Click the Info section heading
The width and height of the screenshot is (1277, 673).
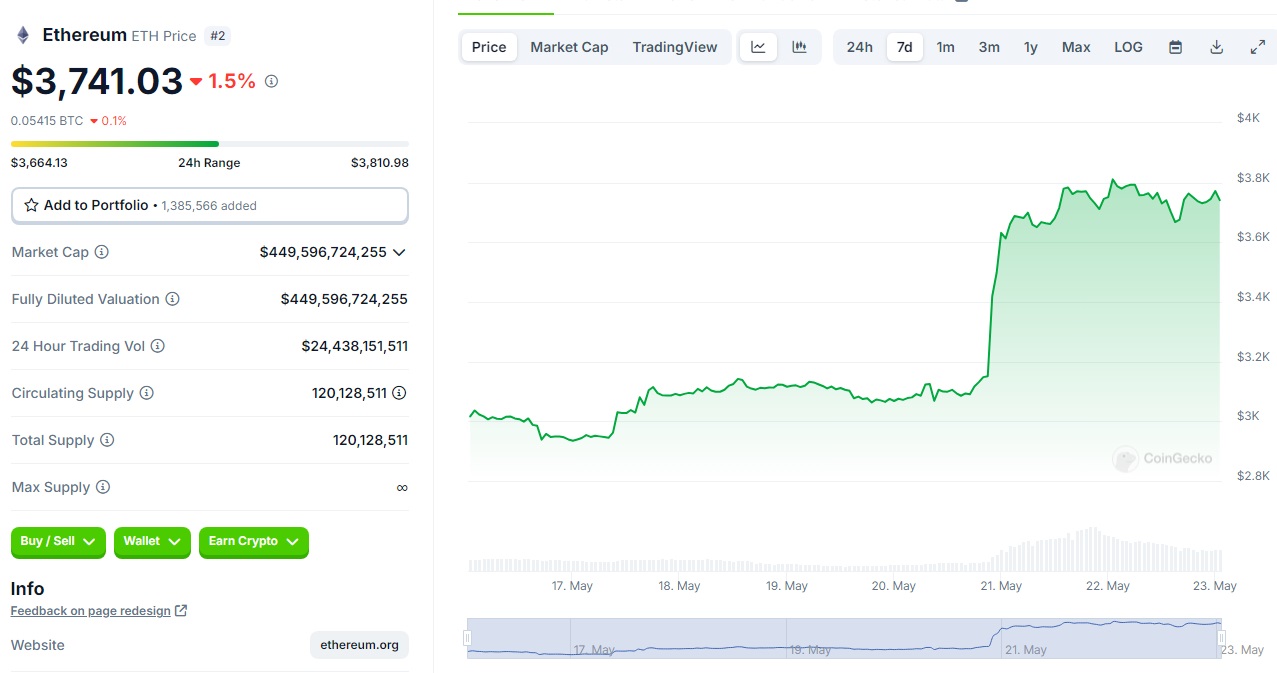(x=28, y=588)
